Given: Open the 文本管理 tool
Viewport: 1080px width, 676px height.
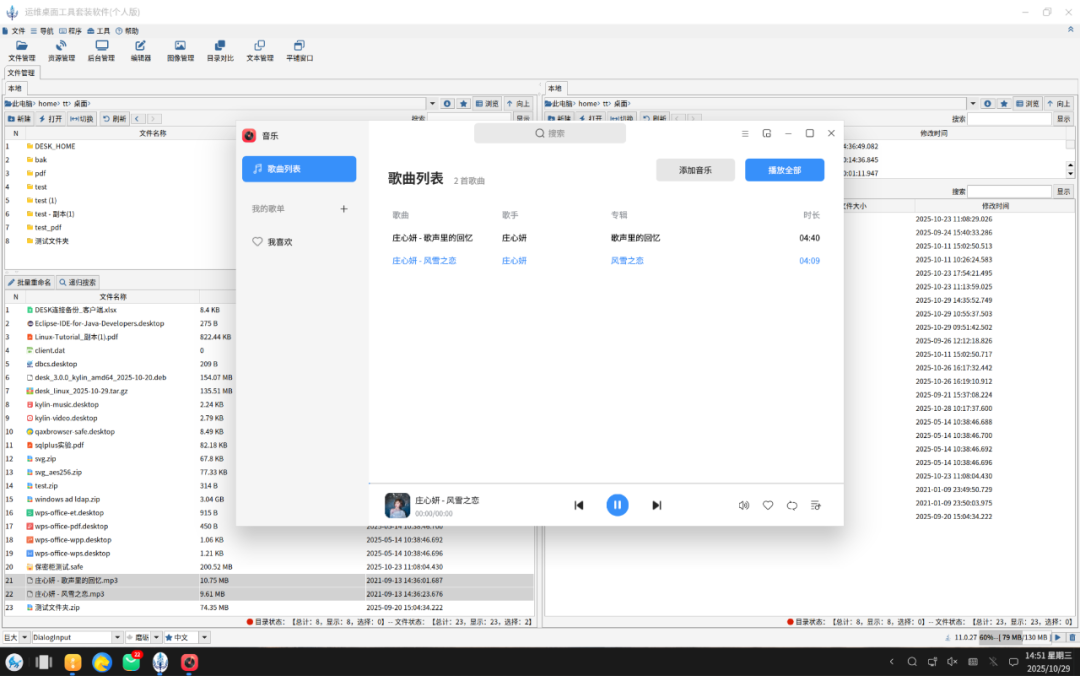Looking at the screenshot, I should [x=260, y=51].
